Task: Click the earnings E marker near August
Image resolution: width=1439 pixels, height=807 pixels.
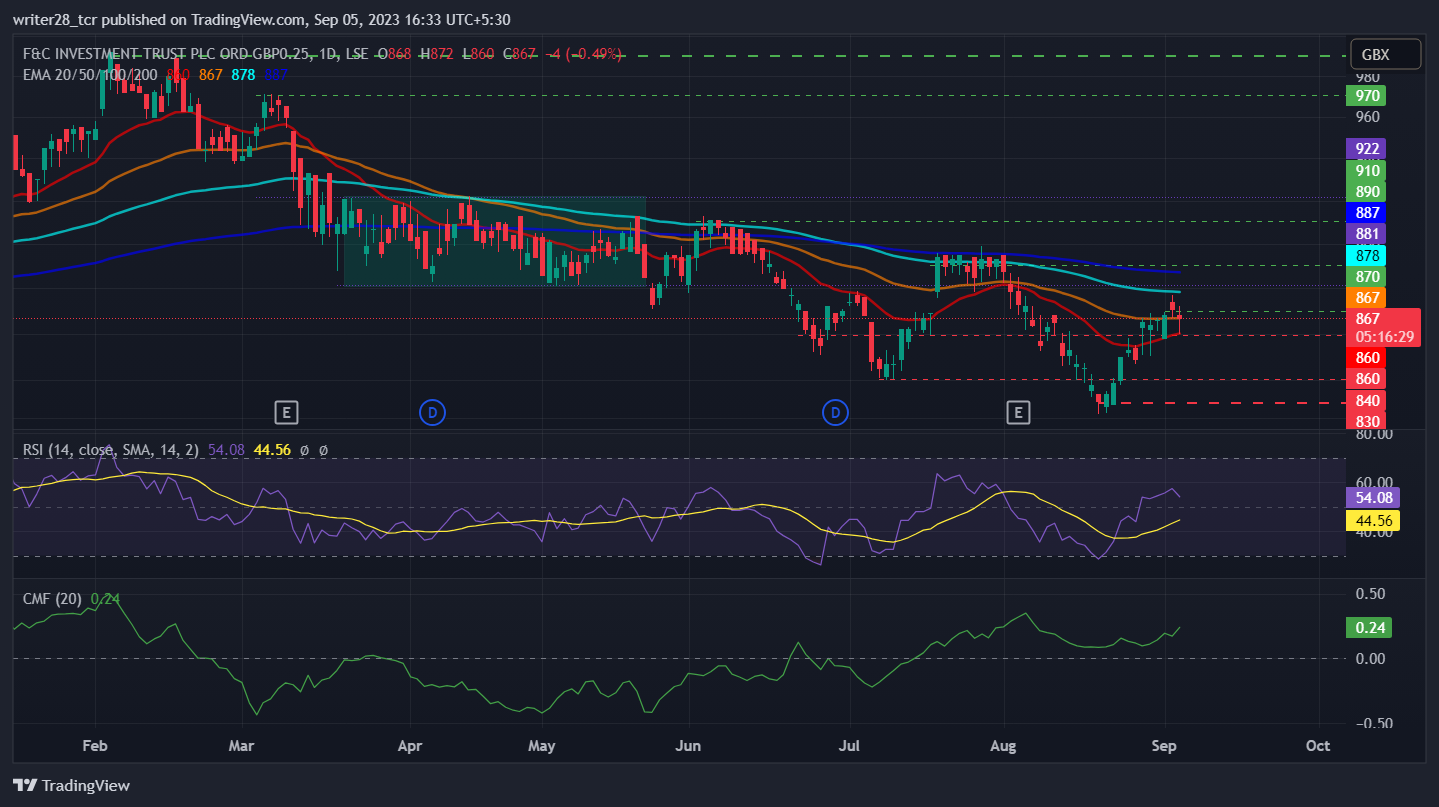Action: [1018, 412]
